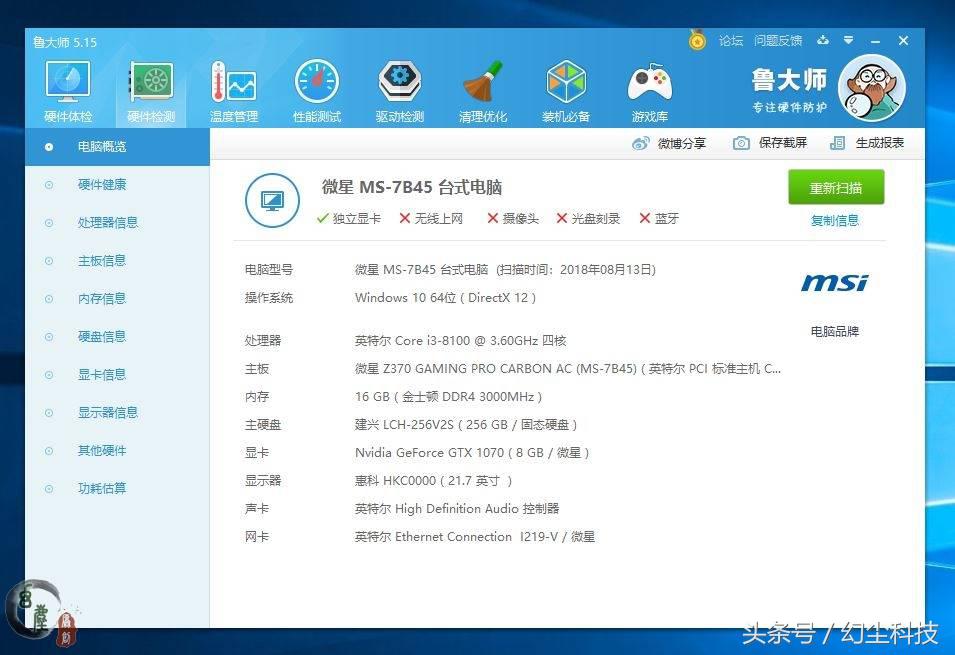Viewport: 955px width, 655px height.
Task: Select 电脑概览 overview sidebar item
Action: (118, 147)
